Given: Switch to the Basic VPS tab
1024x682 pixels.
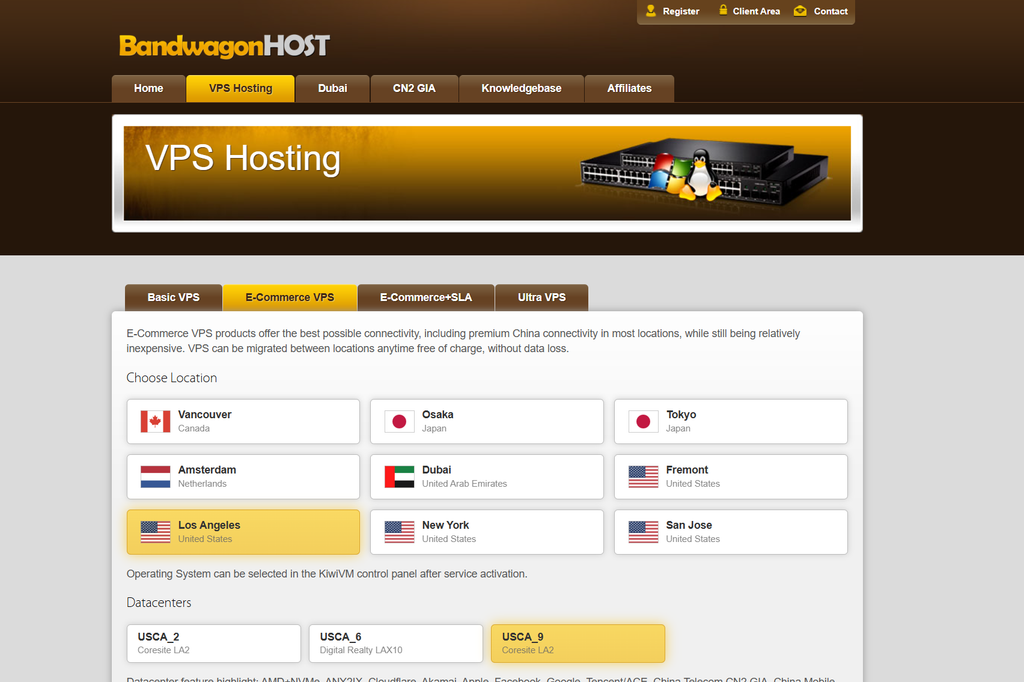Looking at the screenshot, I should 174,297.
